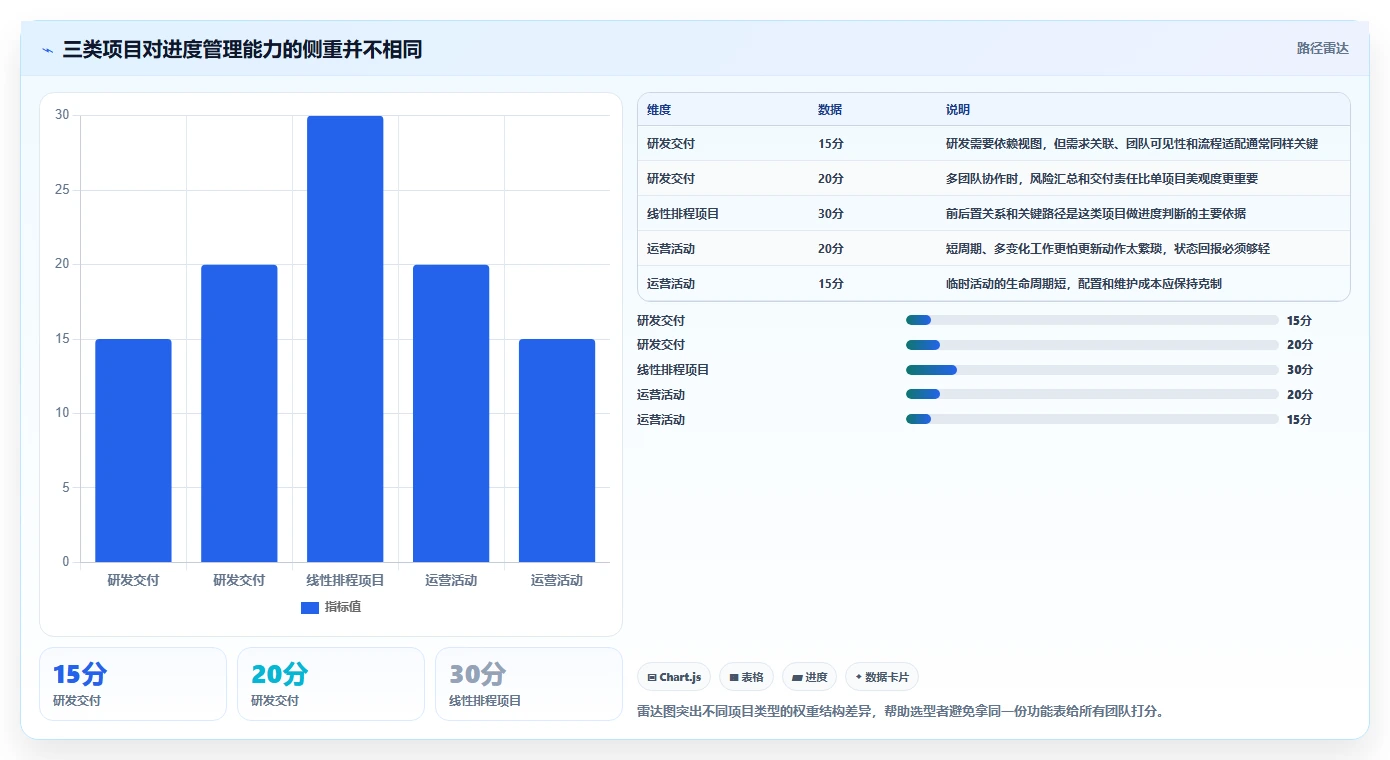Click the y-axis tick label 10
Image resolution: width=1390 pixels, height=760 pixels.
pyautogui.click(x=62, y=413)
